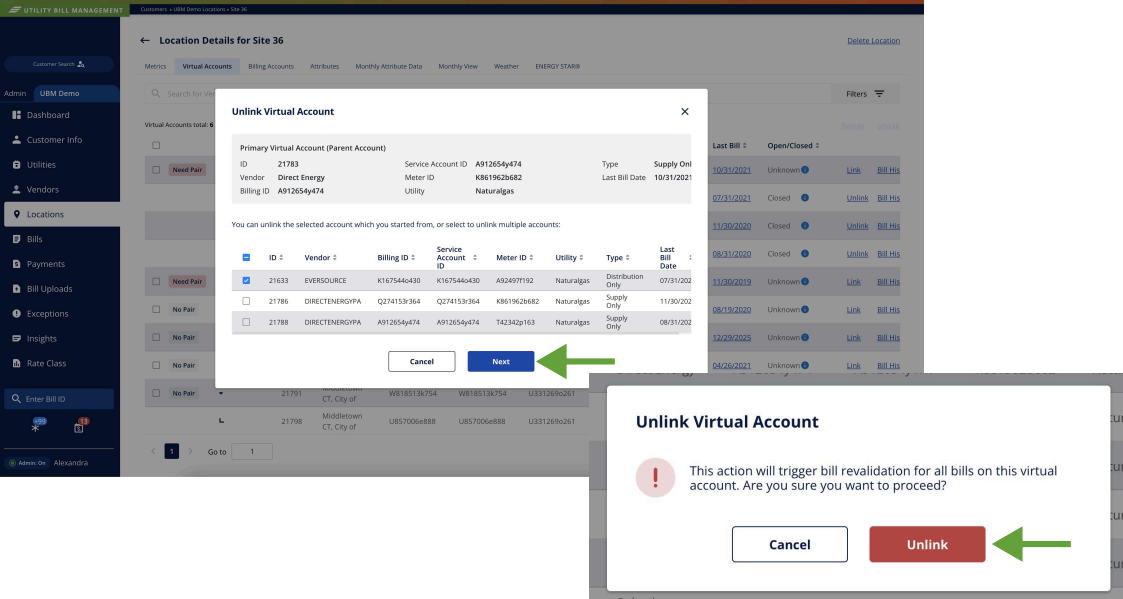Click the info icon in the 08/19/2020 row

point(805,310)
